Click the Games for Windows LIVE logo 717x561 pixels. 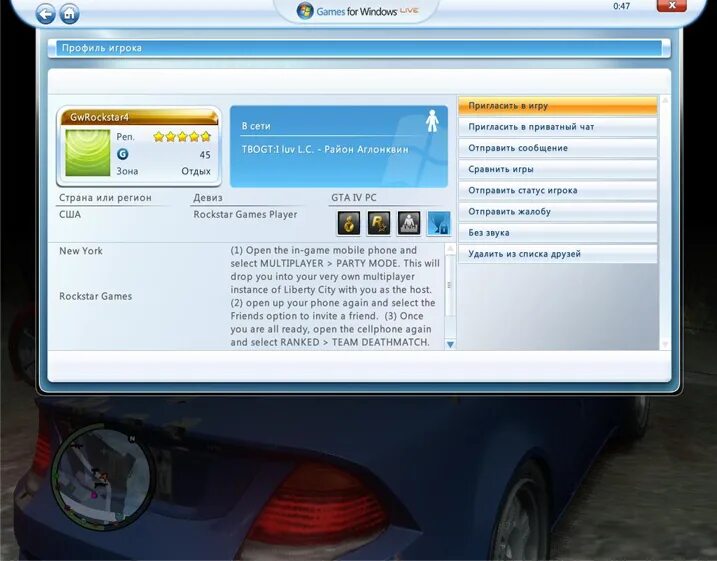pos(358,11)
